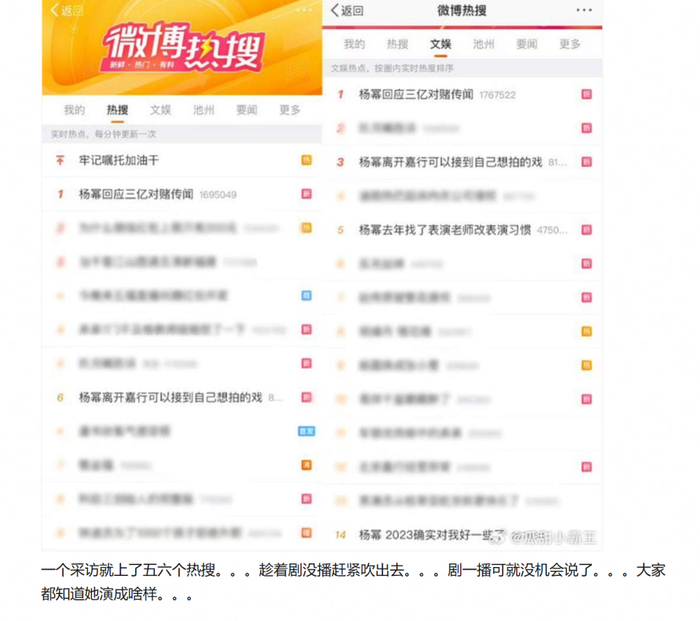The width and height of the screenshot is (700, 621).
Task: Open the 池州 tab in the right panel
Action: click(x=483, y=44)
